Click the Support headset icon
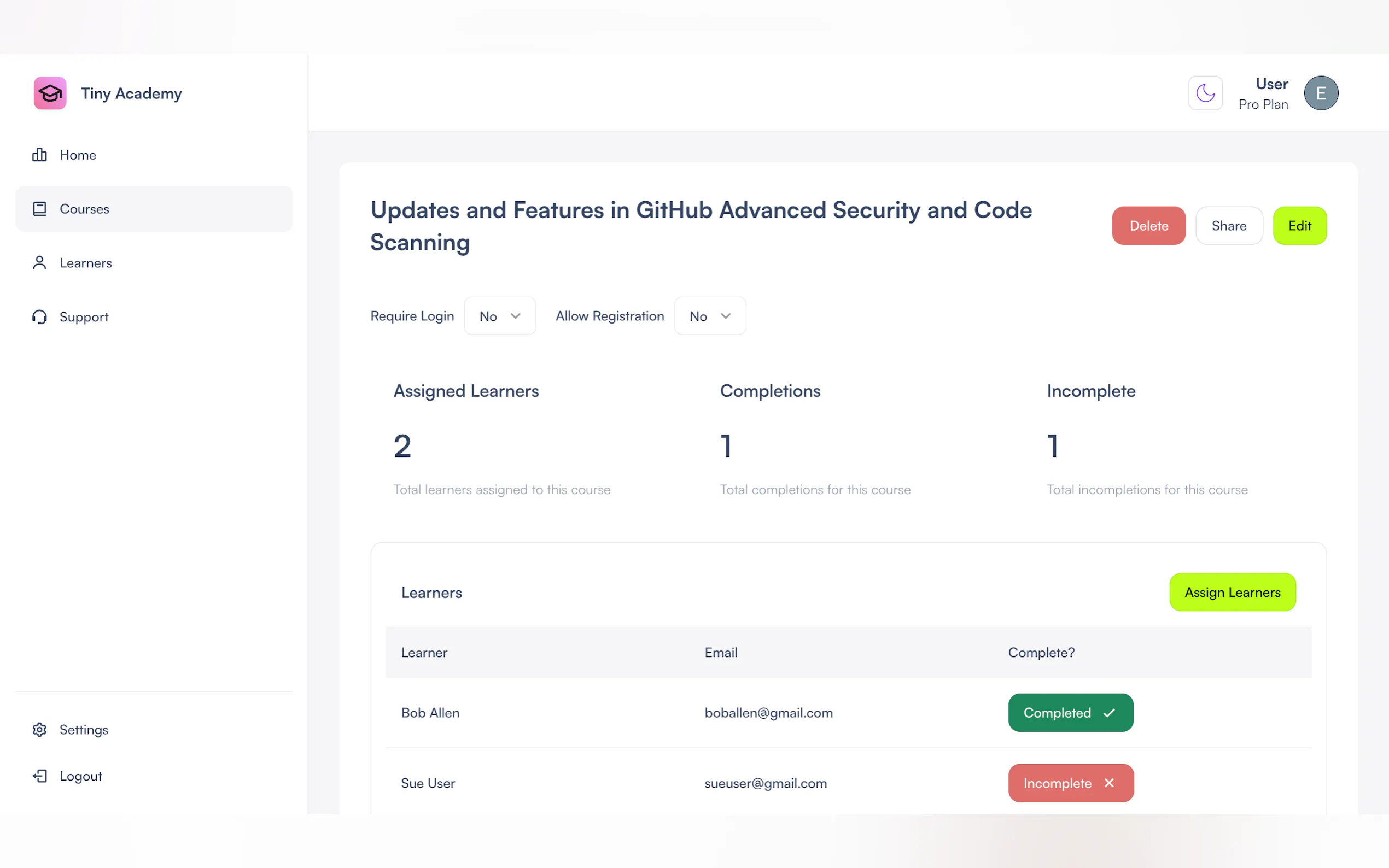Screen dimensions: 1389x868 click(39, 317)
